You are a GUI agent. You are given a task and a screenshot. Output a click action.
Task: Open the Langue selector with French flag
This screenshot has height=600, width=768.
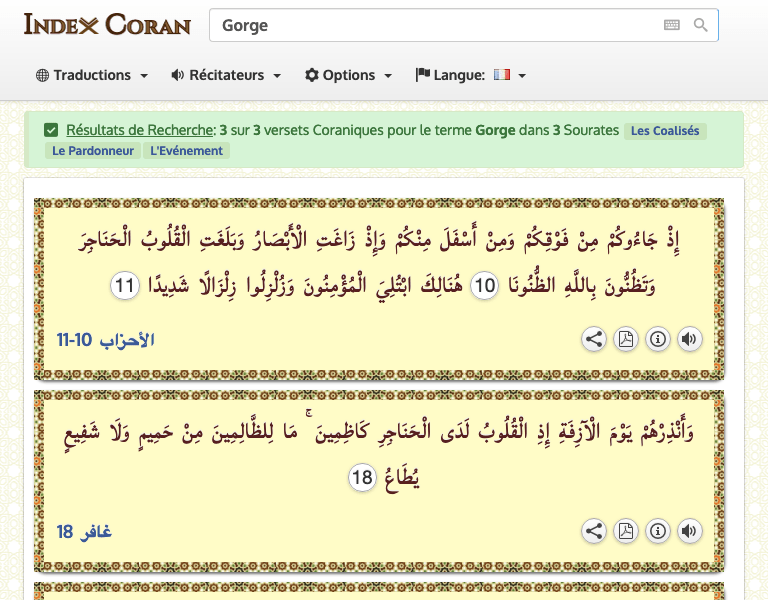(470, 75)
